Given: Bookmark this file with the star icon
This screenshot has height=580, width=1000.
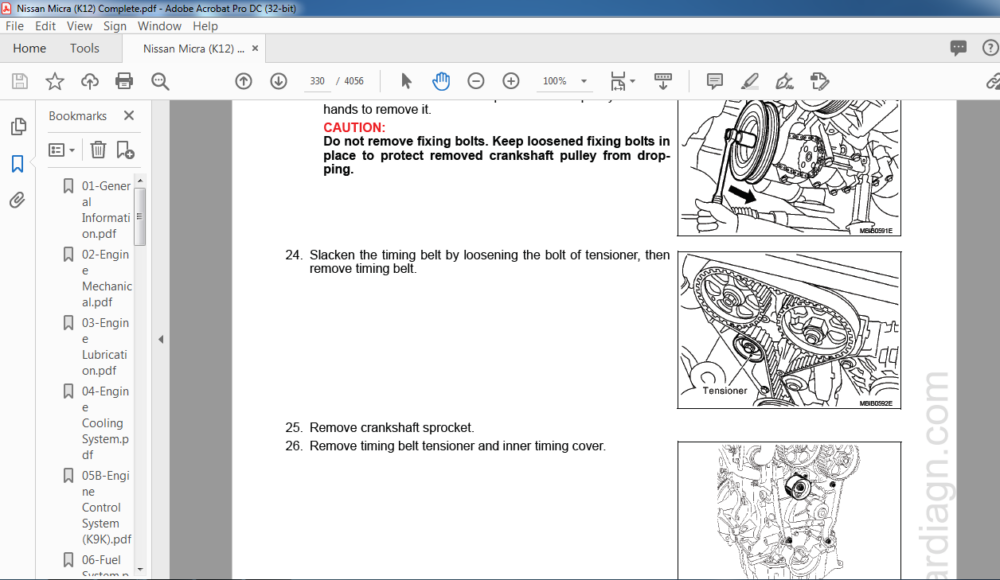Looking at the screenshot, I should point(55,81).
